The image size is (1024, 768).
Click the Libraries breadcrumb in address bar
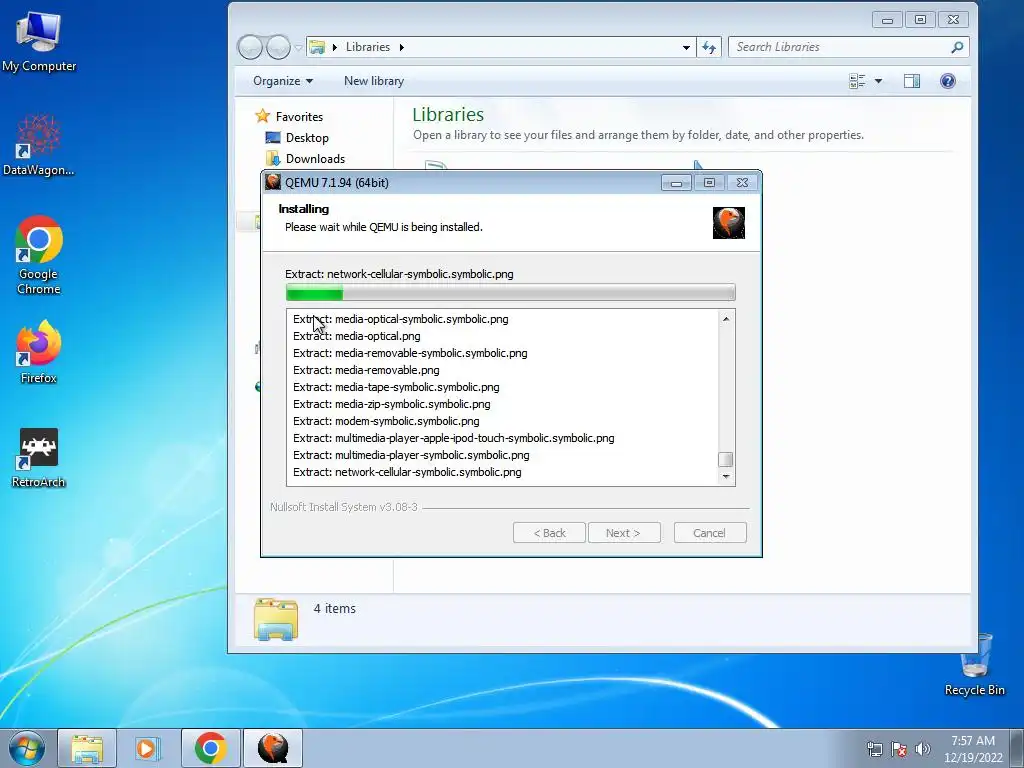click(x=368, y=47)
